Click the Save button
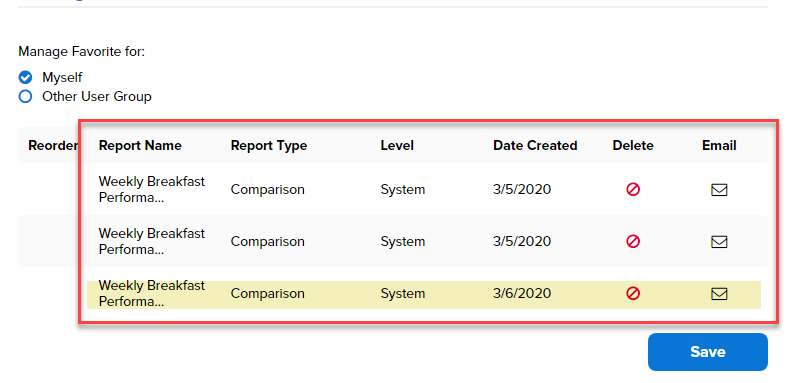Screen dimensions: 795x383 pyautogui.click(x=708, y=352)
